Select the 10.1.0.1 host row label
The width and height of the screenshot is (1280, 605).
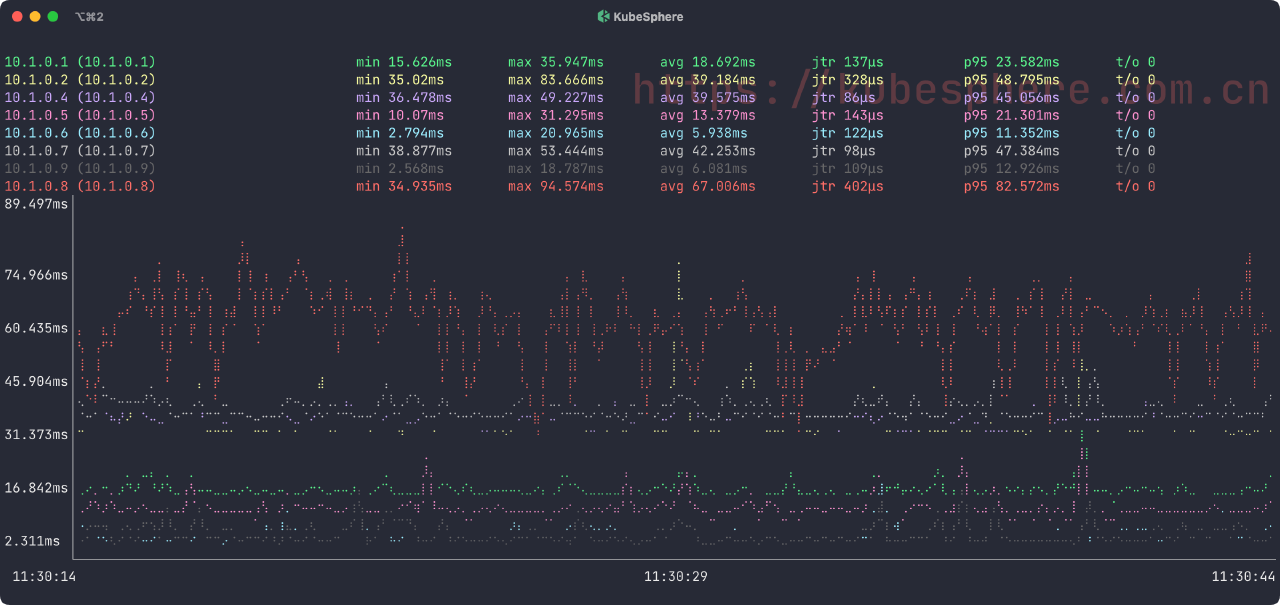point(80,62)
